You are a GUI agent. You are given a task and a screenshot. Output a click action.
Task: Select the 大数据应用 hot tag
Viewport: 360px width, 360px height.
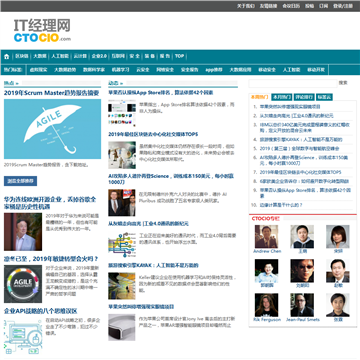[x=240, y=70]
